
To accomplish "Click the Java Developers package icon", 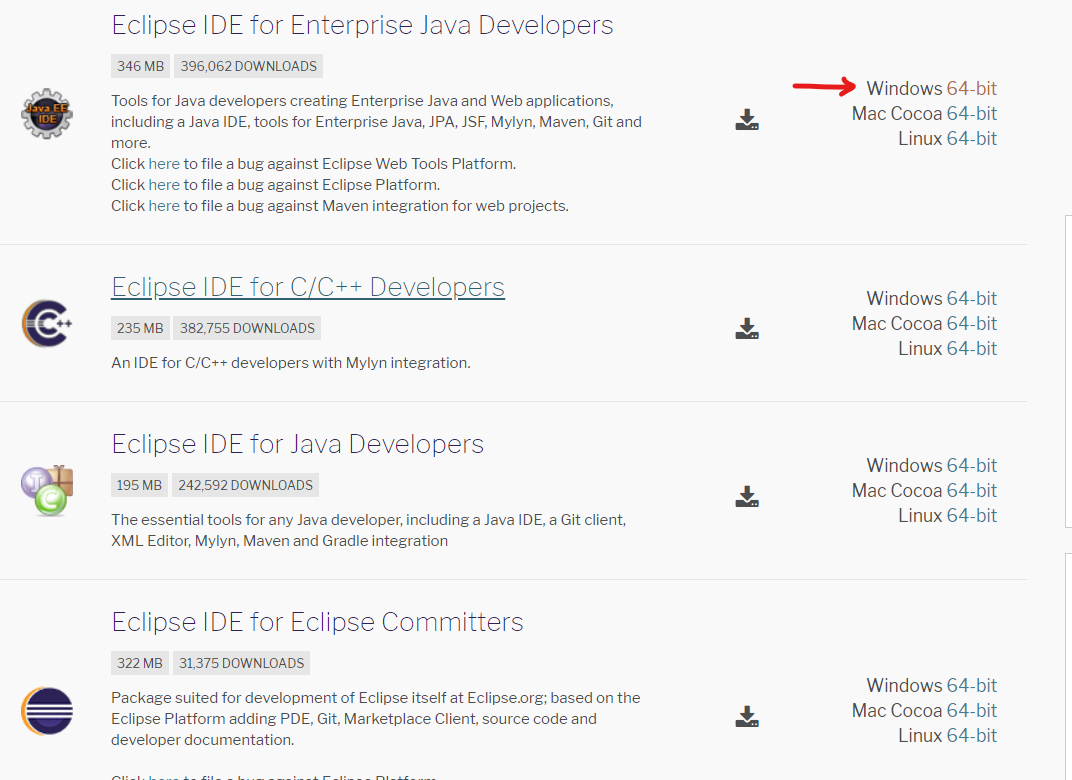I will pyautogui.click(x=46, y=490).
